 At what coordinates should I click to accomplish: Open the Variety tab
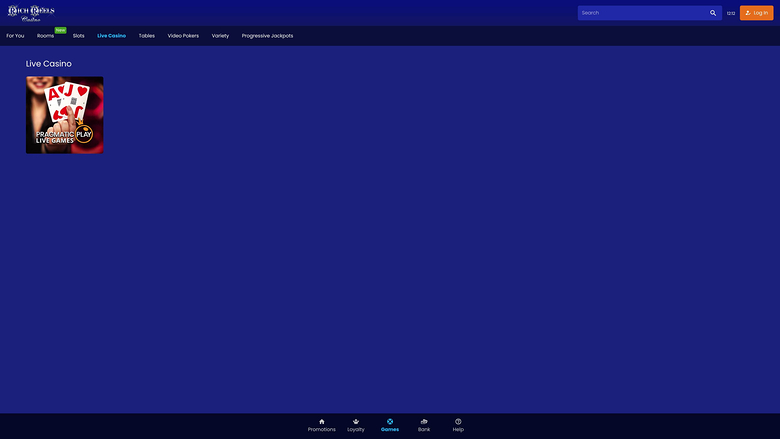click(220, 35)
